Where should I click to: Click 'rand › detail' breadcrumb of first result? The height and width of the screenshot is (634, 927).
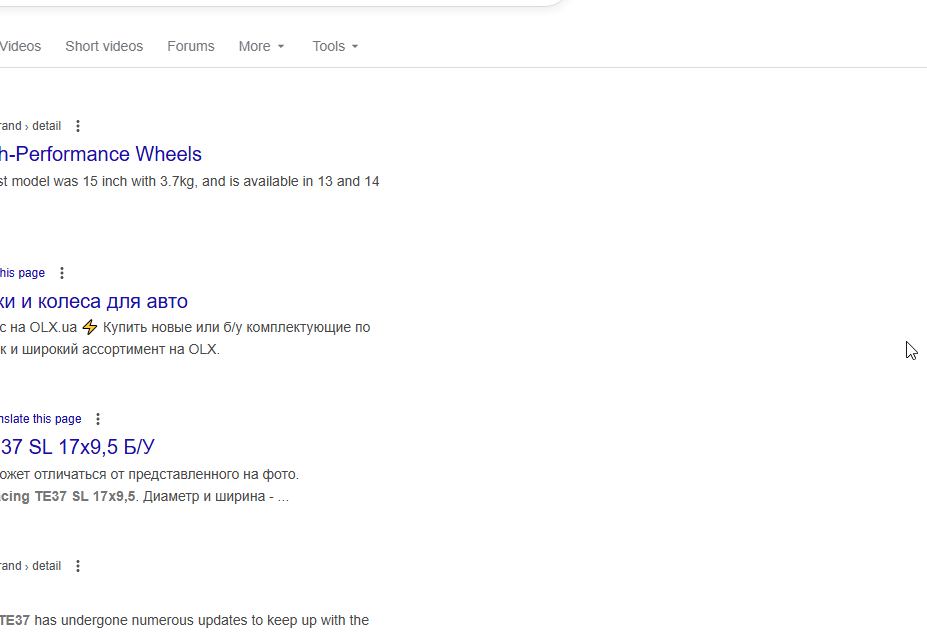pyautogui.click(x=30, y=126)
